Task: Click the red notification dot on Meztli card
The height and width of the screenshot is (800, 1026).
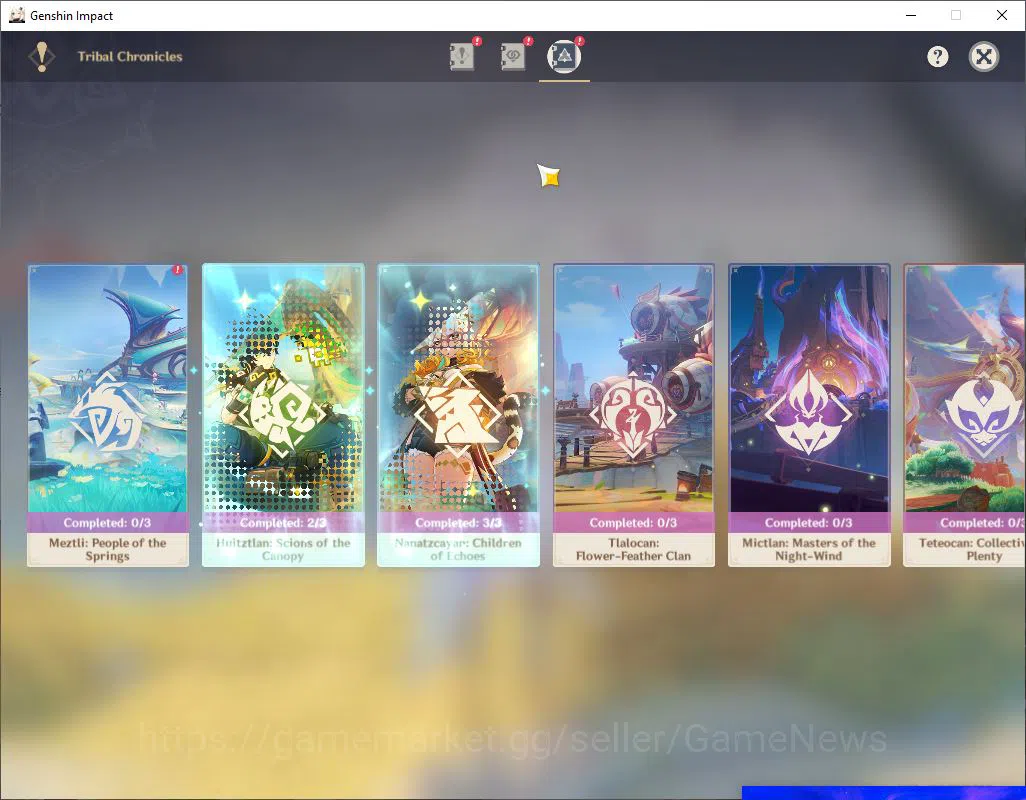Action: pyautogui.click(x=177, y=270)
